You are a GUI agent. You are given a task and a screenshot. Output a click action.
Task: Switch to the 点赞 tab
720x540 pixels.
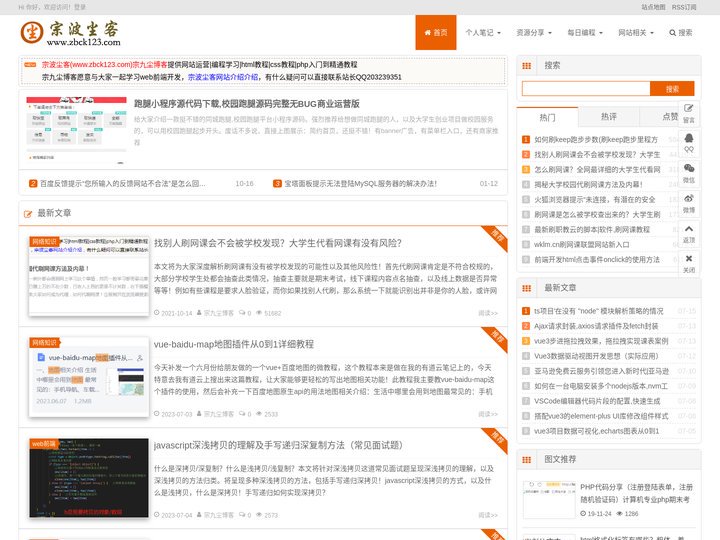point(669,117)
